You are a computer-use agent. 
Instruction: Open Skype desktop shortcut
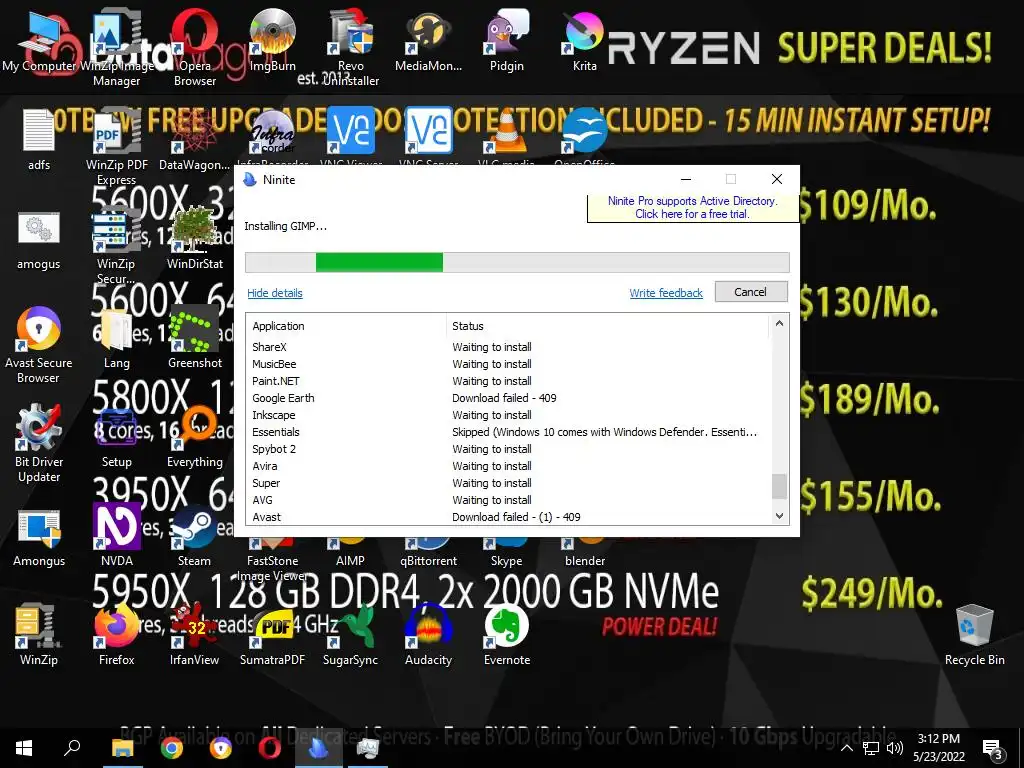click(507, 552)
